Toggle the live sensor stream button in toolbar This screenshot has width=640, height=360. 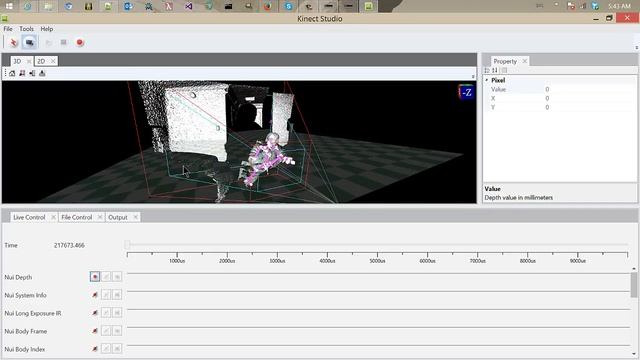point(29,42)
